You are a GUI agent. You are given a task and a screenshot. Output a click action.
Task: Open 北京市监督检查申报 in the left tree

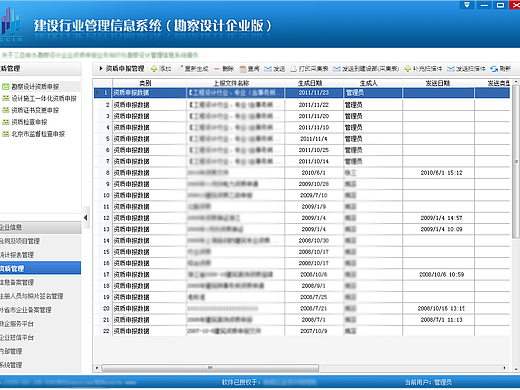point(38,134)
